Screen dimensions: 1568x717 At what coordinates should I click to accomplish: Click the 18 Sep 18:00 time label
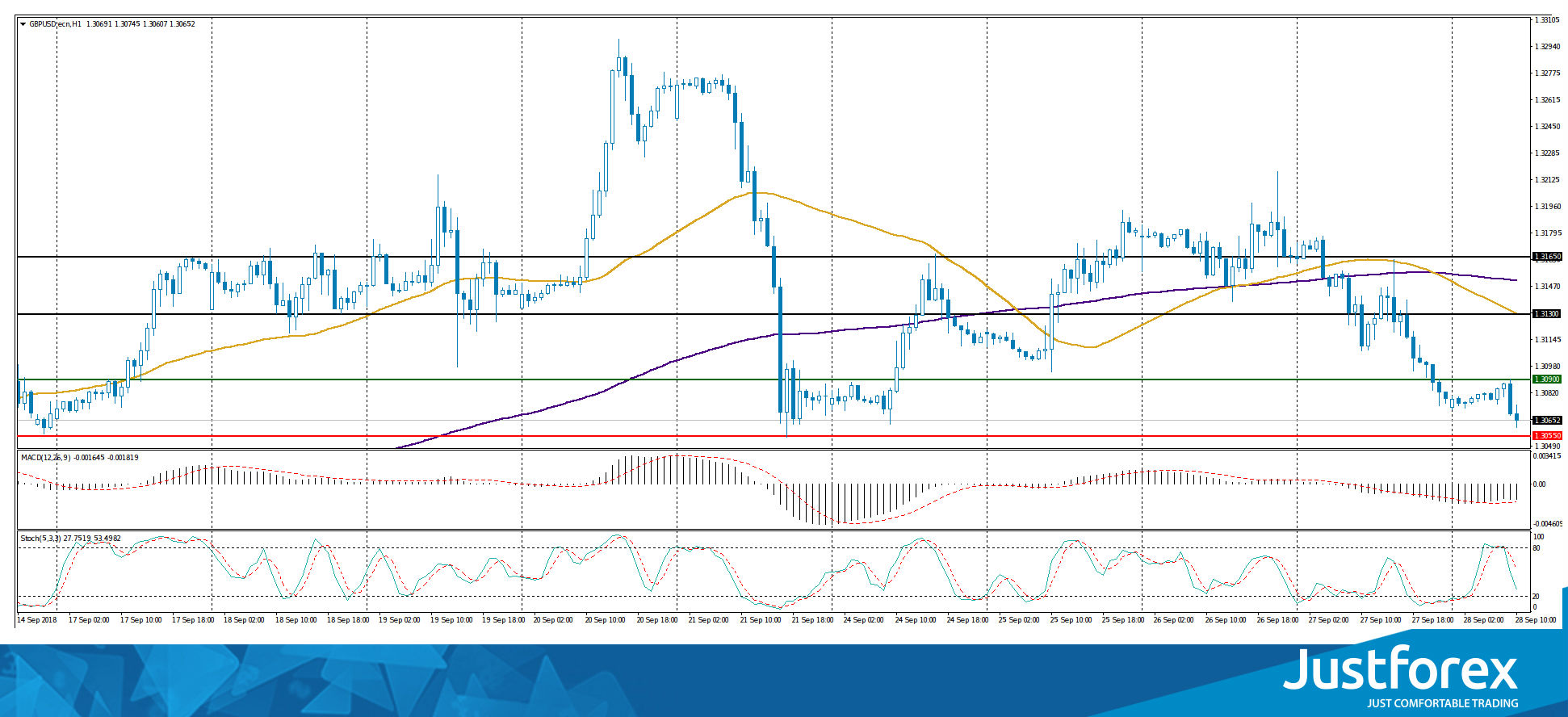tap(348, 620)
